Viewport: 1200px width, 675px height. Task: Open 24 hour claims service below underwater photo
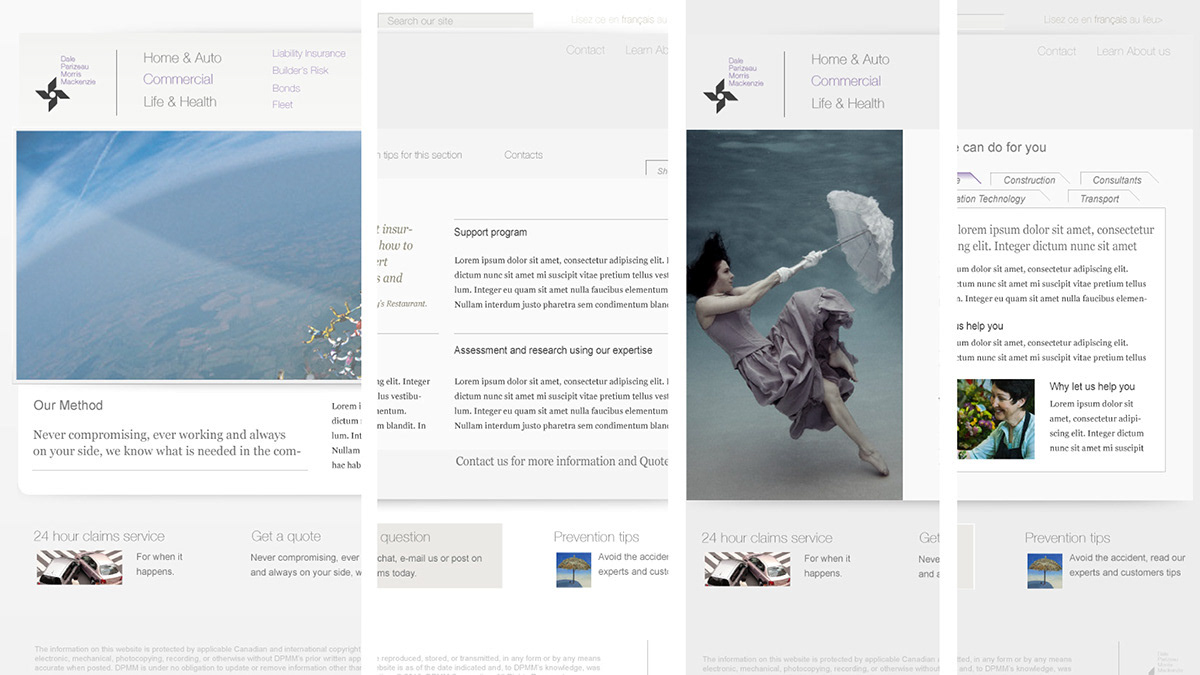tap(767, 538)
